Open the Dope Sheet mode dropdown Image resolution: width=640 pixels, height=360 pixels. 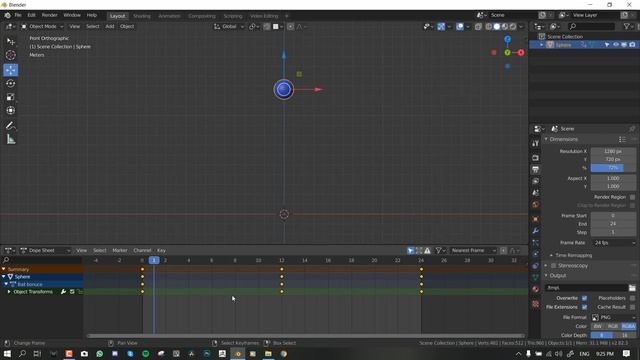(45, 251)
